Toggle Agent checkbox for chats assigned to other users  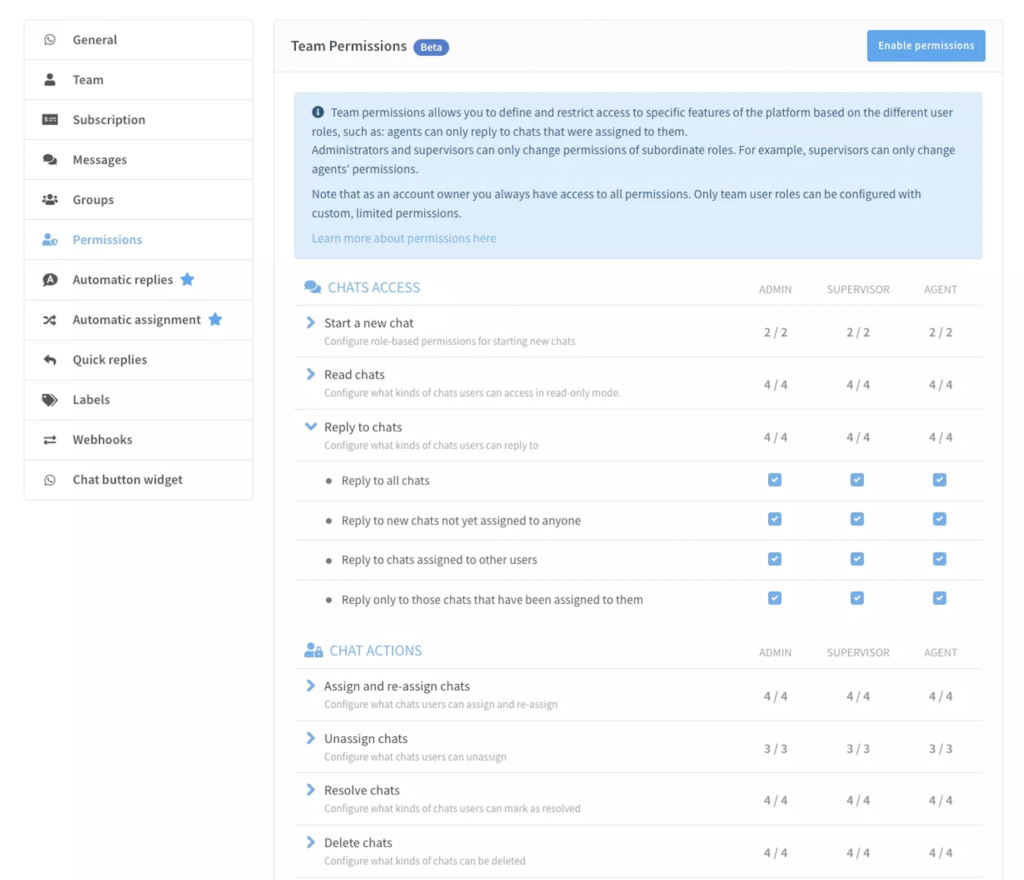click(939, 559)
